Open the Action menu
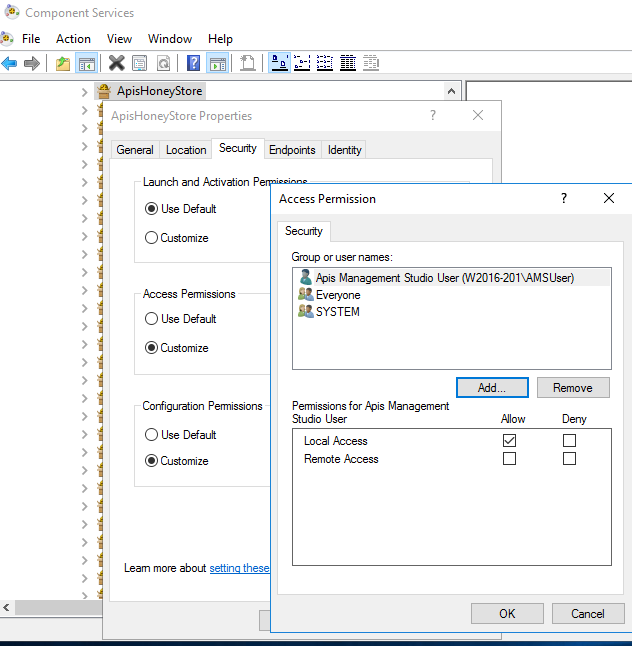 73,39
